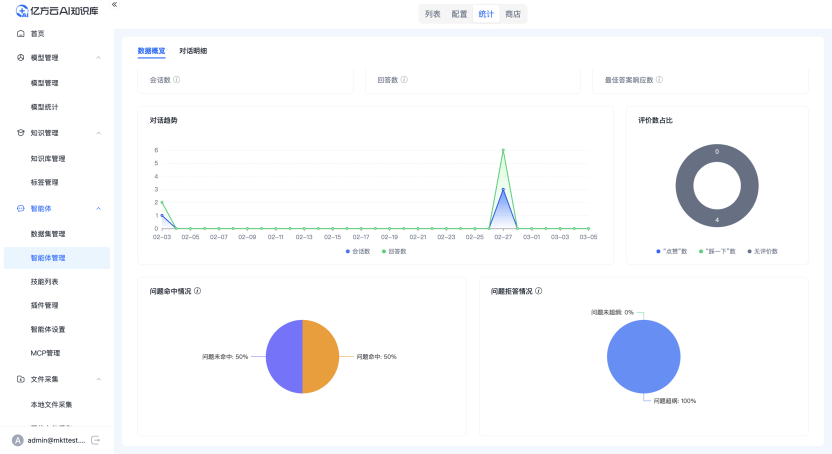
Task: Click the info icon beside 问题命中情况
Action: coord(197,291)
